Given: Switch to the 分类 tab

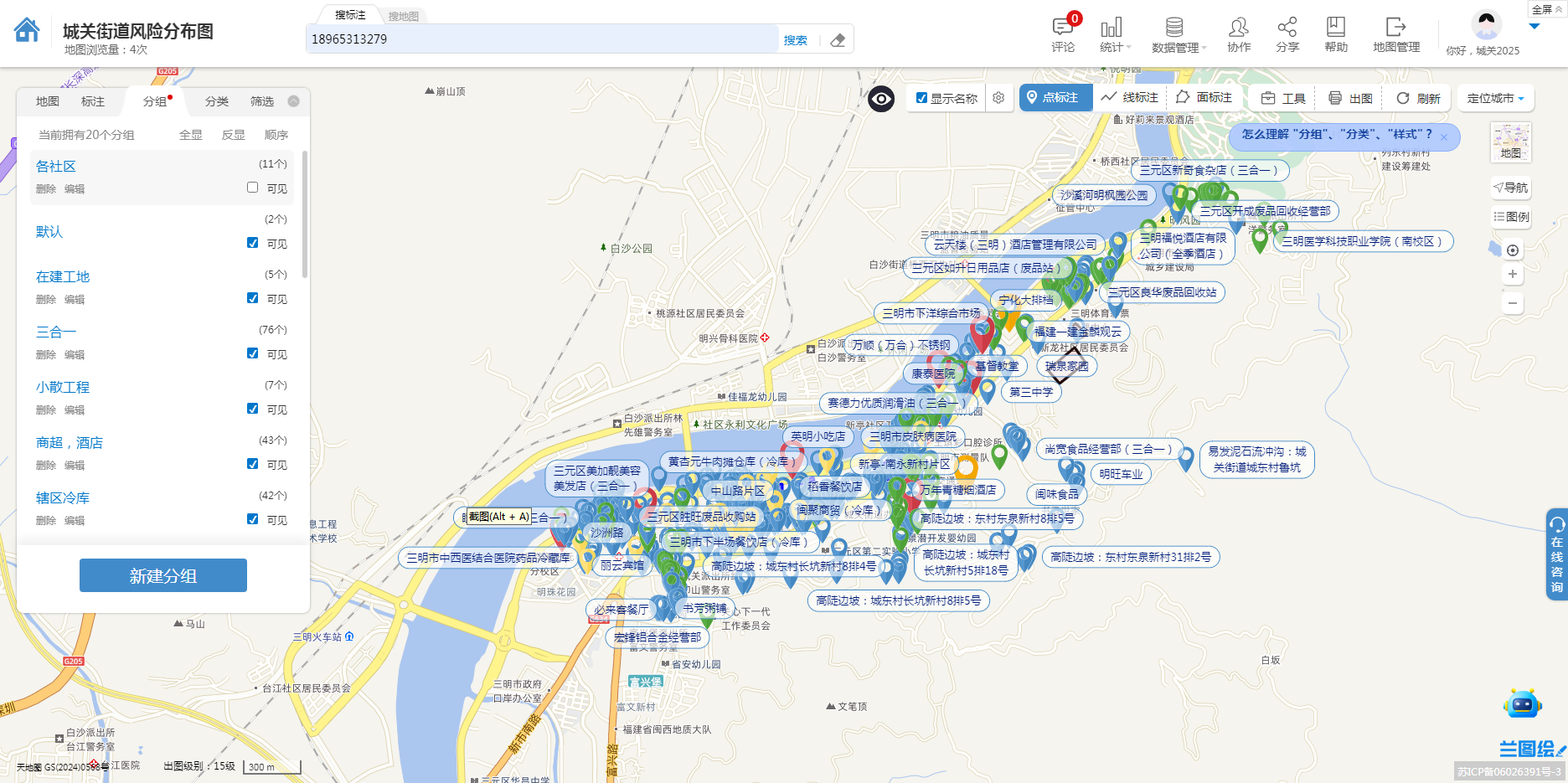Looking at the screenshot, I should tap(217, 101).
